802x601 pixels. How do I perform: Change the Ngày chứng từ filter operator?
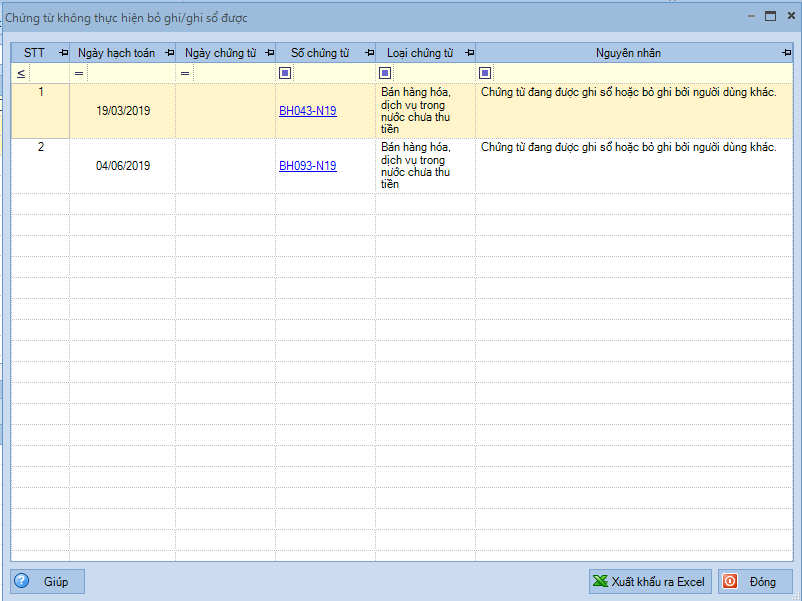pyautogui.click(x=185, y=73)
